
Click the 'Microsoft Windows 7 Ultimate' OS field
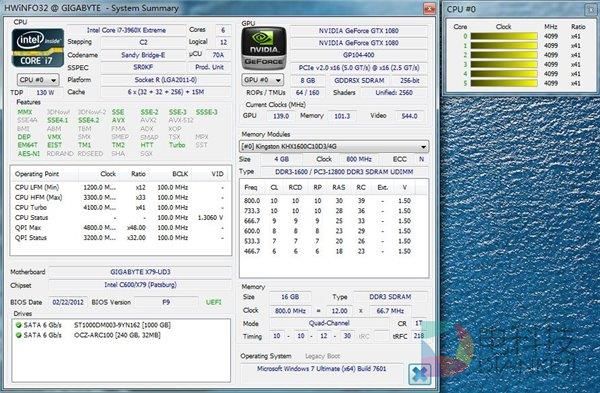coord(321,369)
